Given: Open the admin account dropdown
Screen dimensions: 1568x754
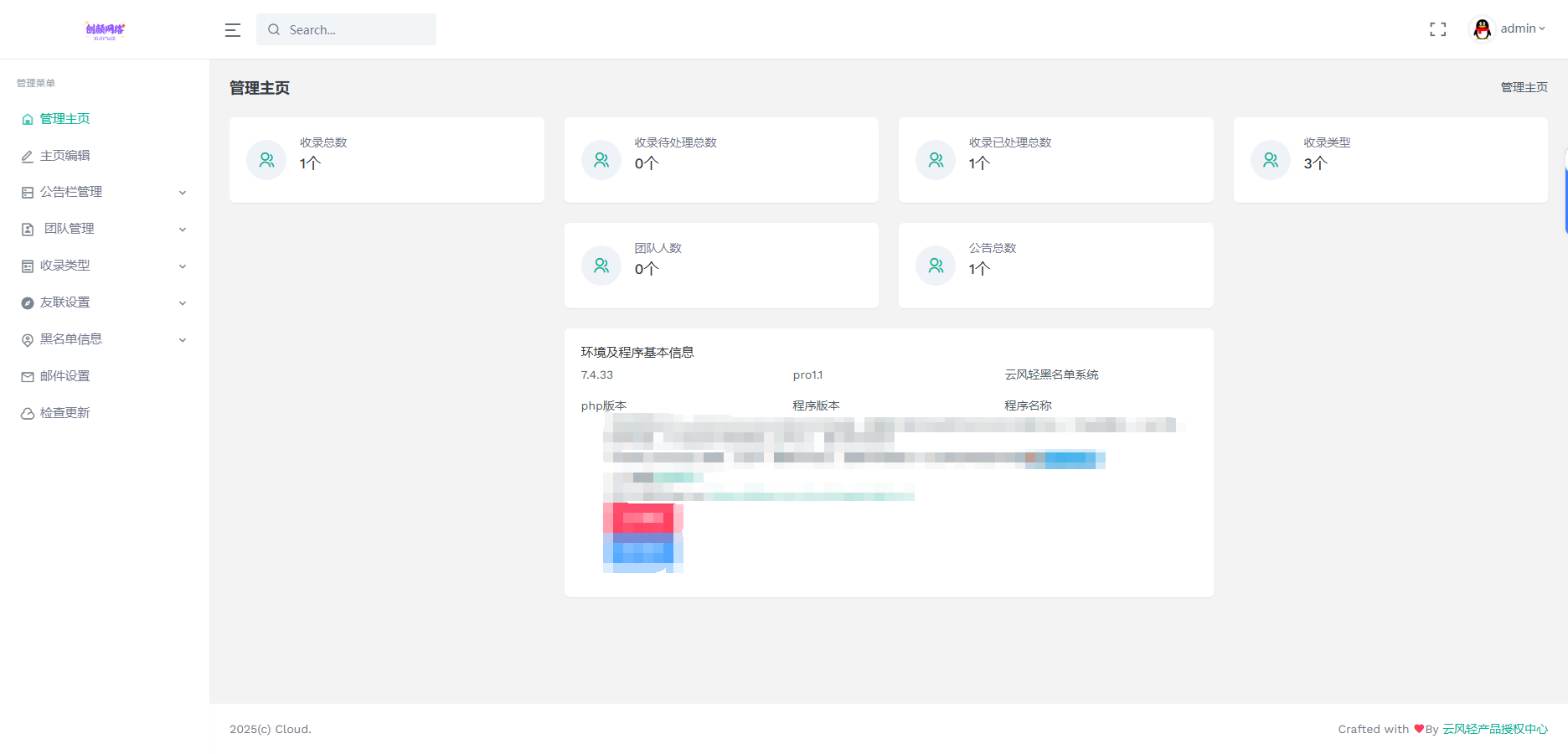Looking at the screenshot, I should click(1518, 28).
